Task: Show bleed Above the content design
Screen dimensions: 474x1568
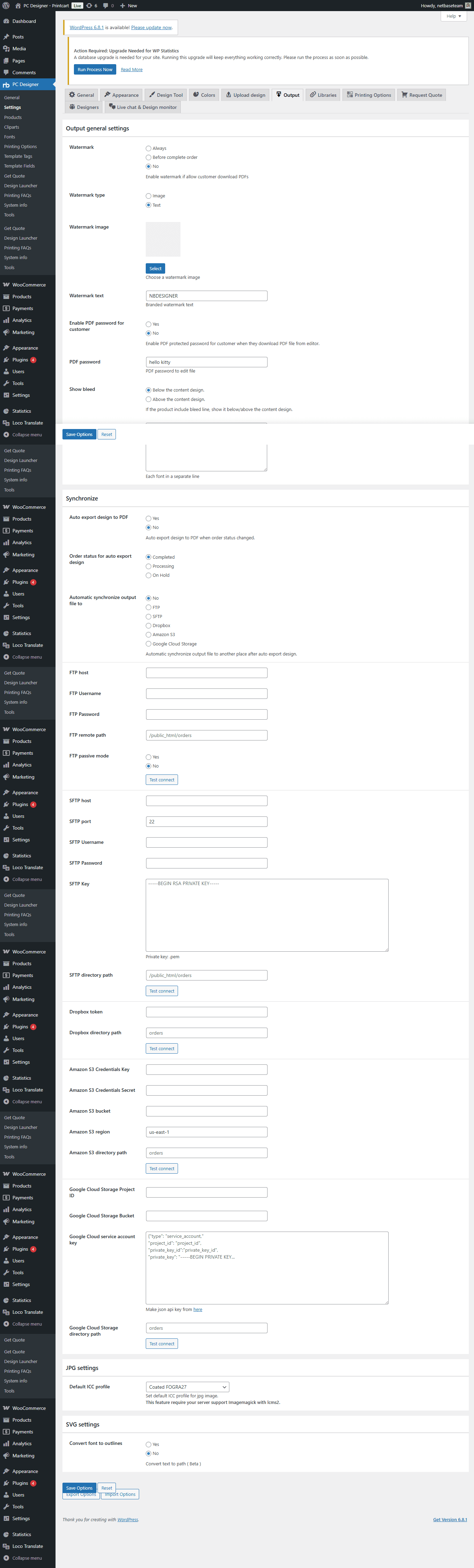Action: pos(149,399)
